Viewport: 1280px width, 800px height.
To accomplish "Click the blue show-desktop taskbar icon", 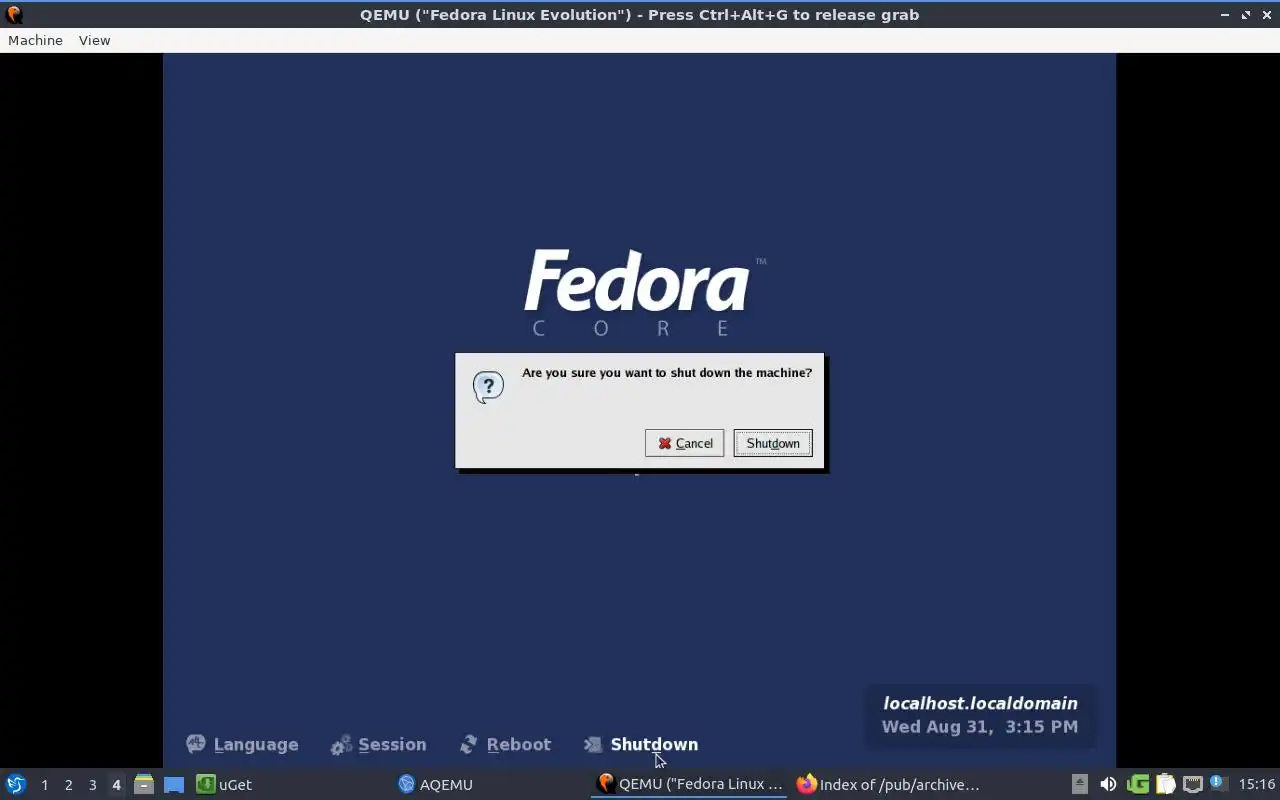I will pos(174,785).
